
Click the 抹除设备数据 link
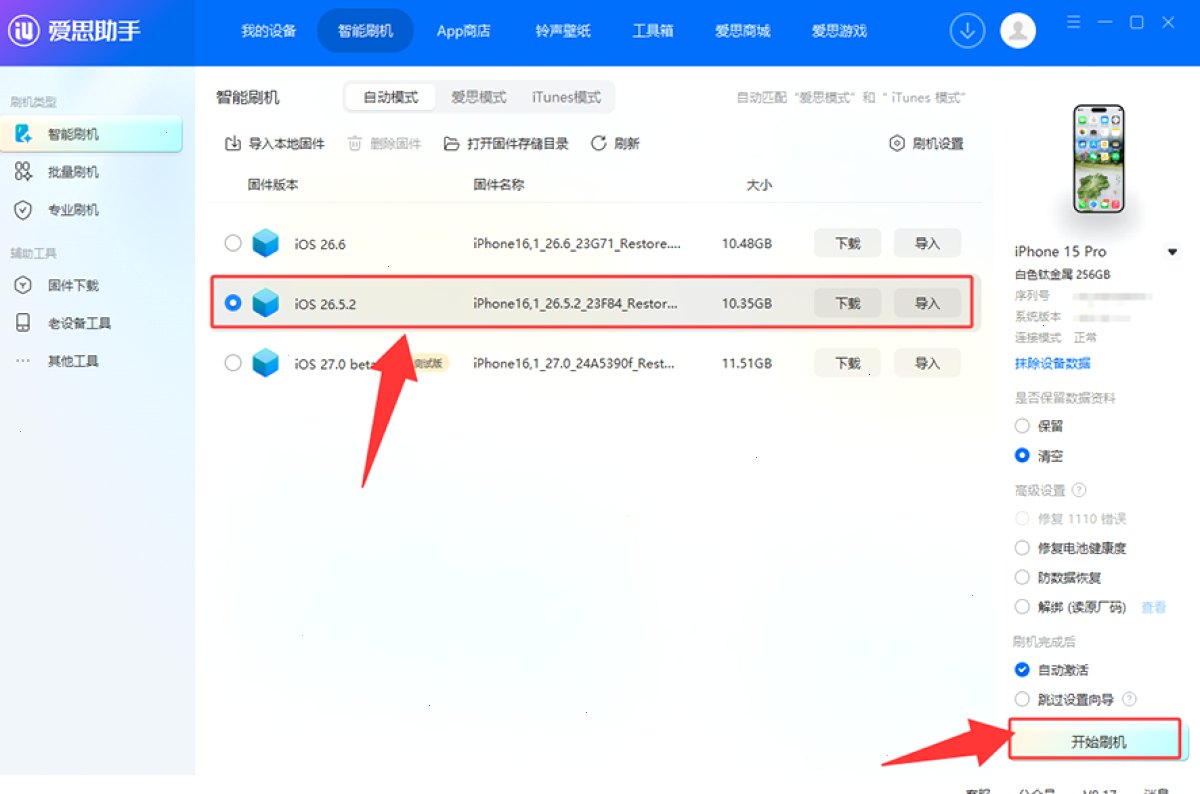1053,363
